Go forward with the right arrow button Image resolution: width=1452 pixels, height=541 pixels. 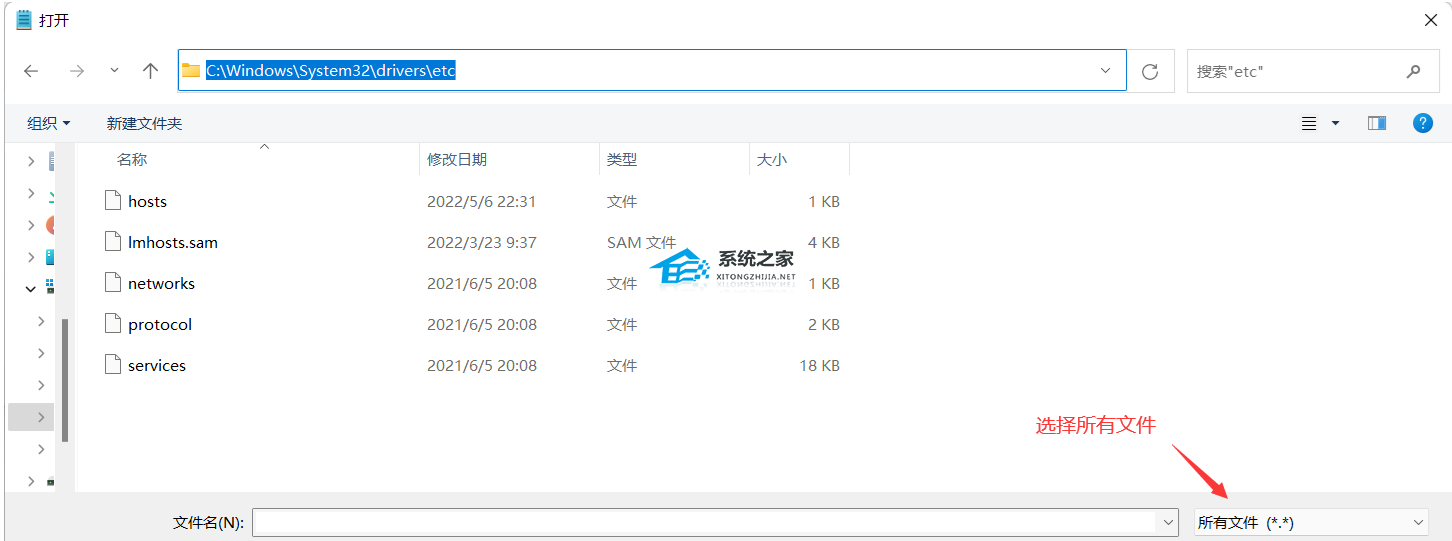click(x=76, y=71)
